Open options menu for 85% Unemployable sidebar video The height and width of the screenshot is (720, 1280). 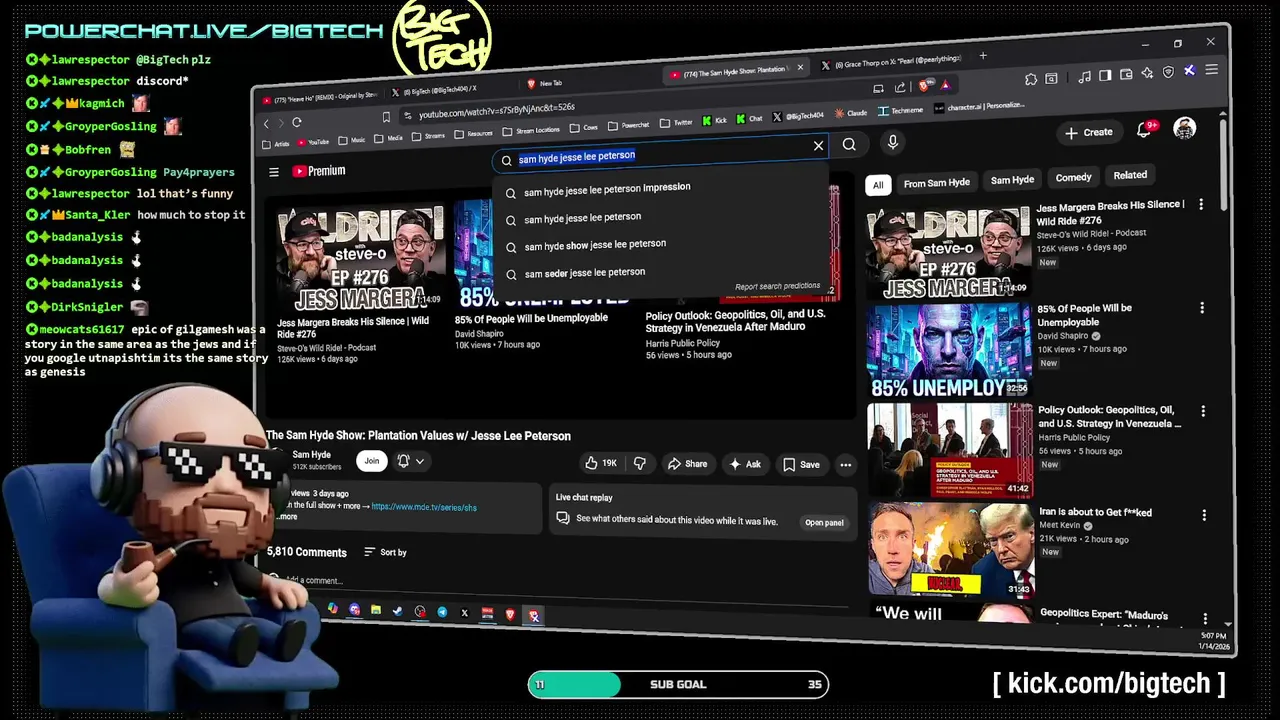point(1202,308)
